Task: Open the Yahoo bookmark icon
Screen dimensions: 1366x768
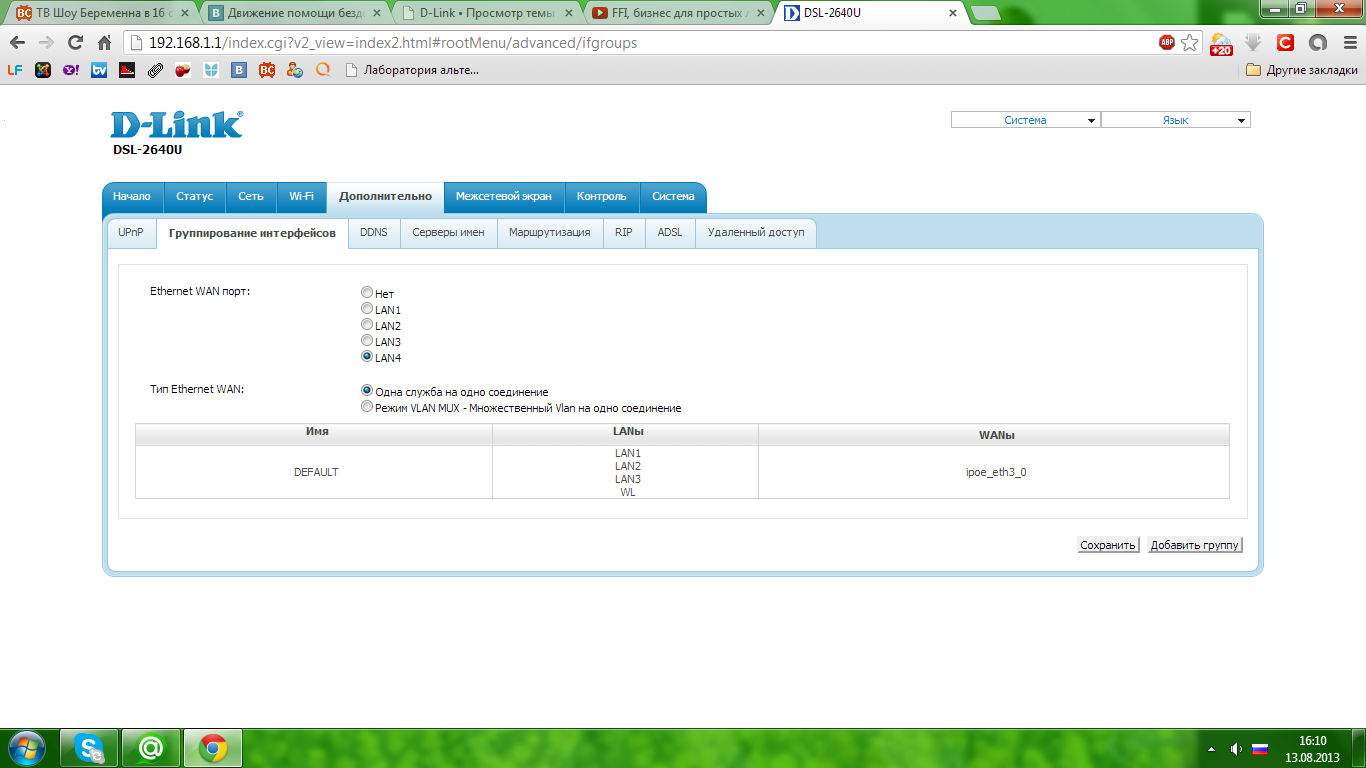Action: (x=71, y=70)
